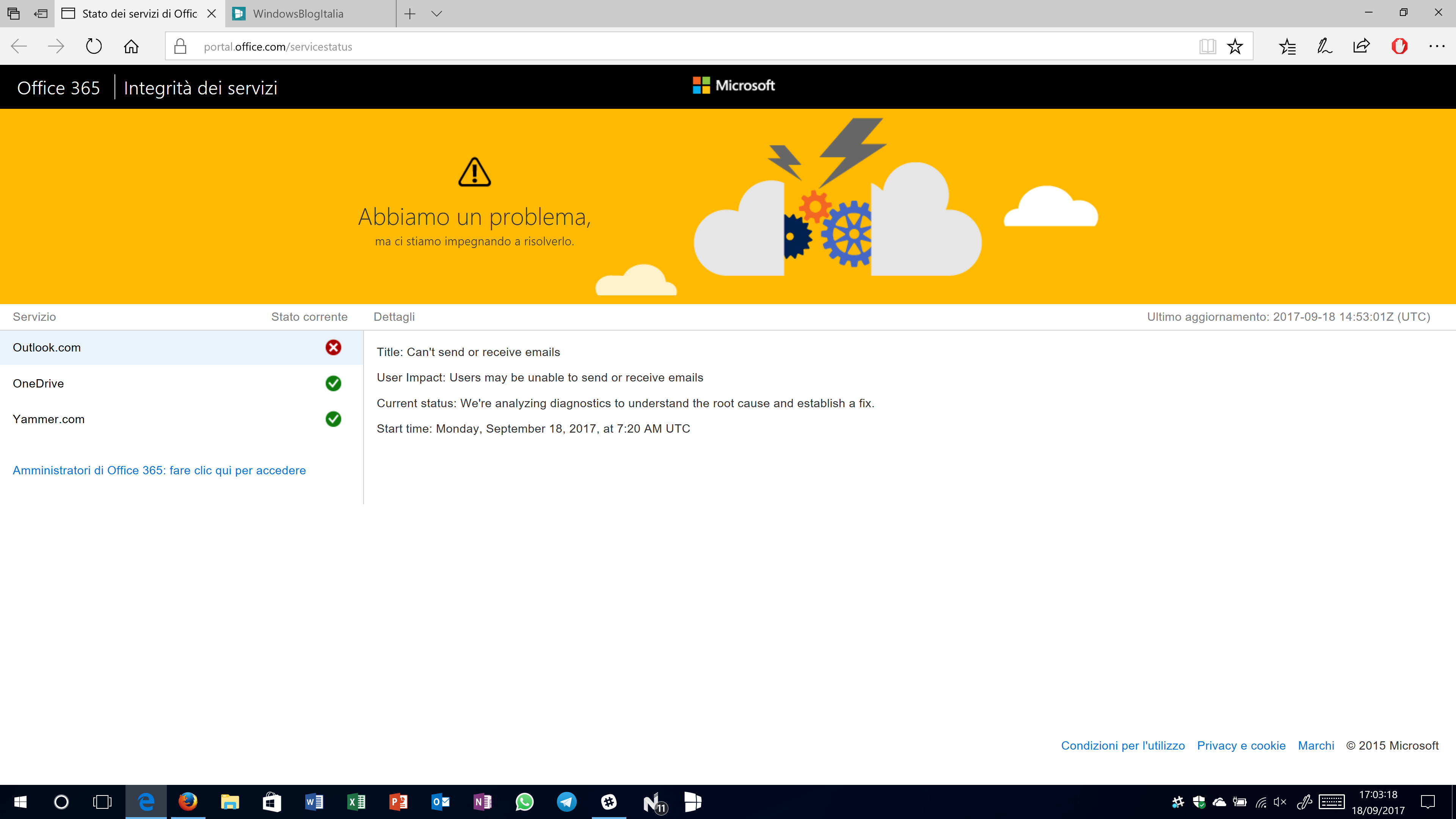
Task: Click the browser forward arrow
Action: pyautogui.click(x=56, y=46)
